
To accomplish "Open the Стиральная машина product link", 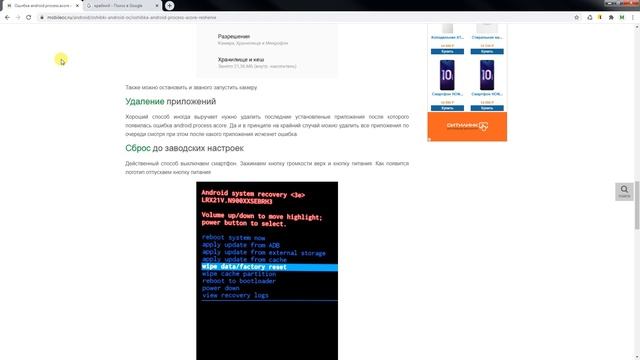I will pos(487,38).
